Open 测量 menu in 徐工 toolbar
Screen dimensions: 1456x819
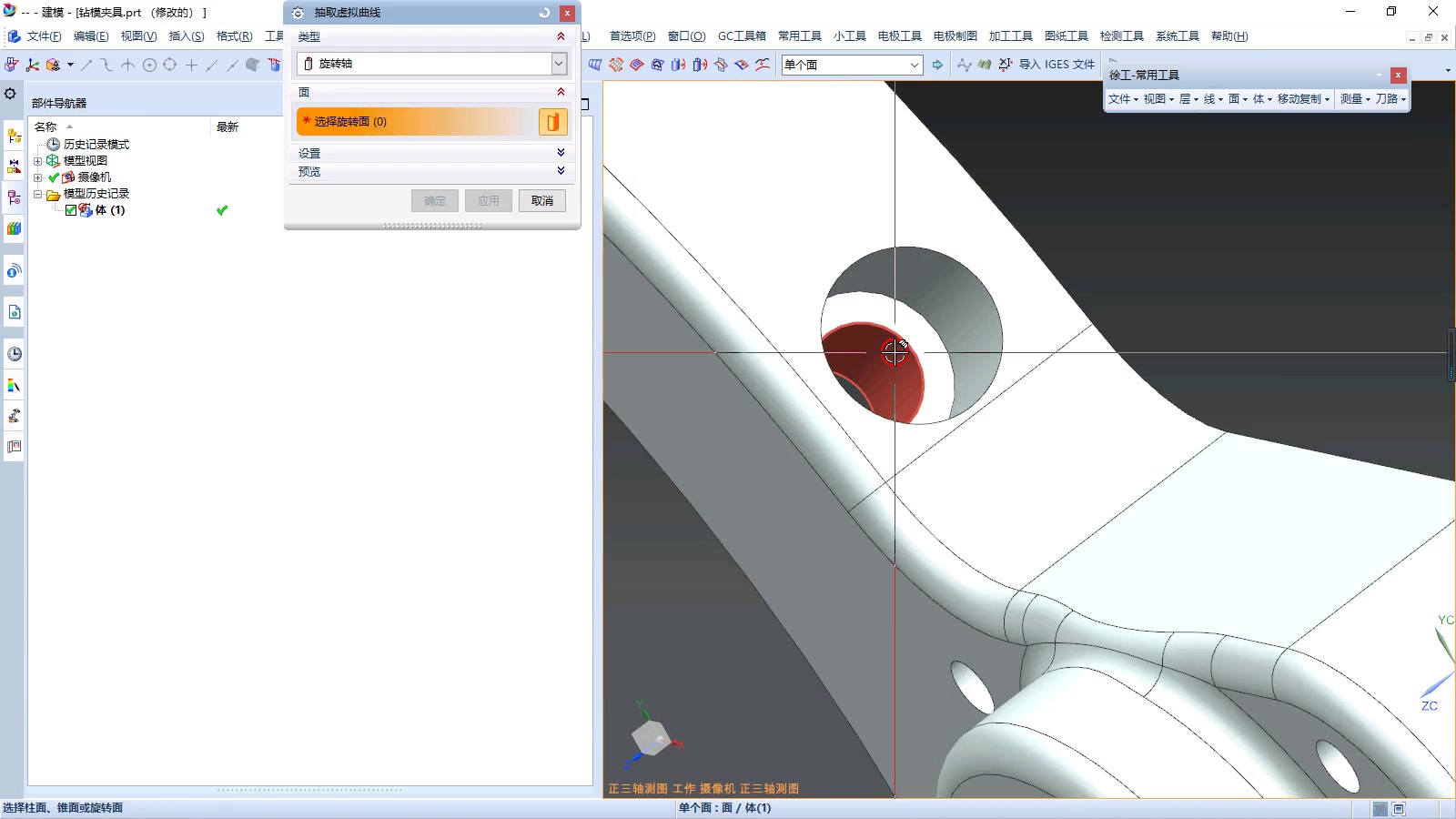click(1355, 99)
